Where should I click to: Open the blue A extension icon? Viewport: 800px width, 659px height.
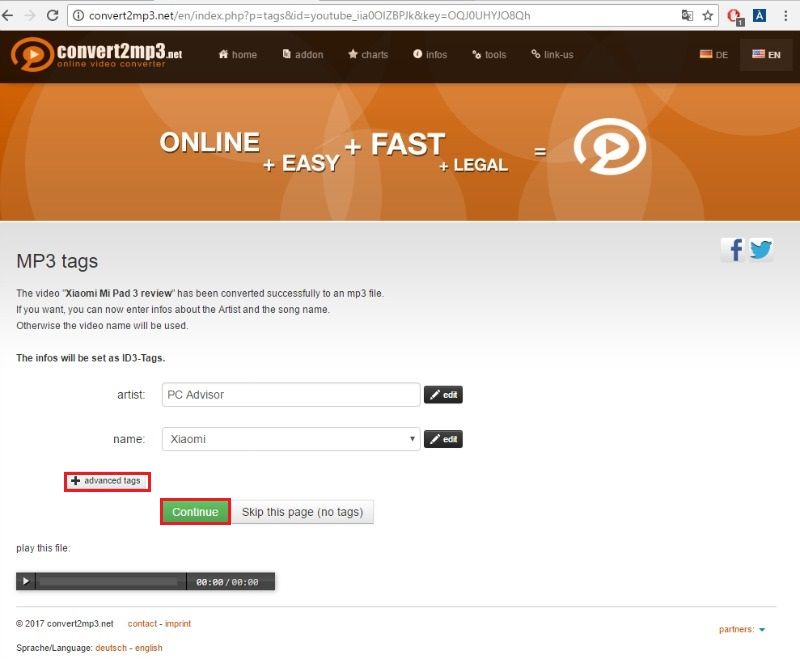759,15
